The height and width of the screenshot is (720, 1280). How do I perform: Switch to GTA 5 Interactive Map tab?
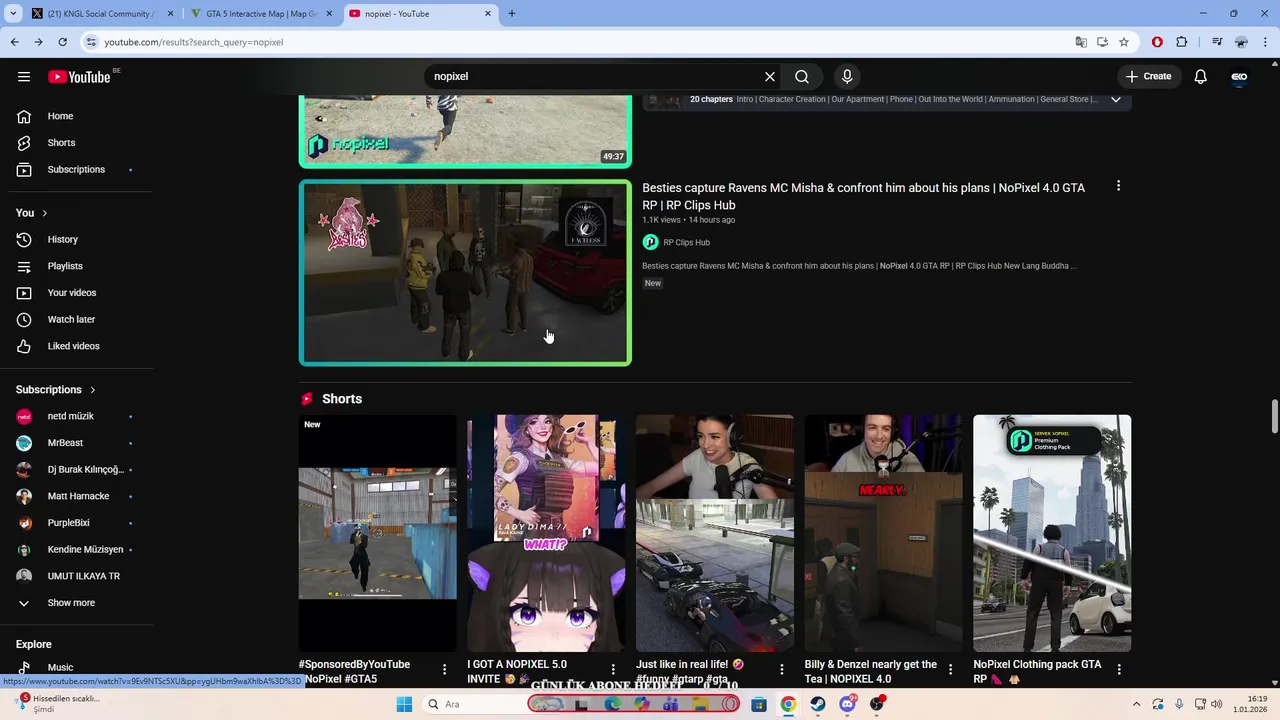[262, 14]
